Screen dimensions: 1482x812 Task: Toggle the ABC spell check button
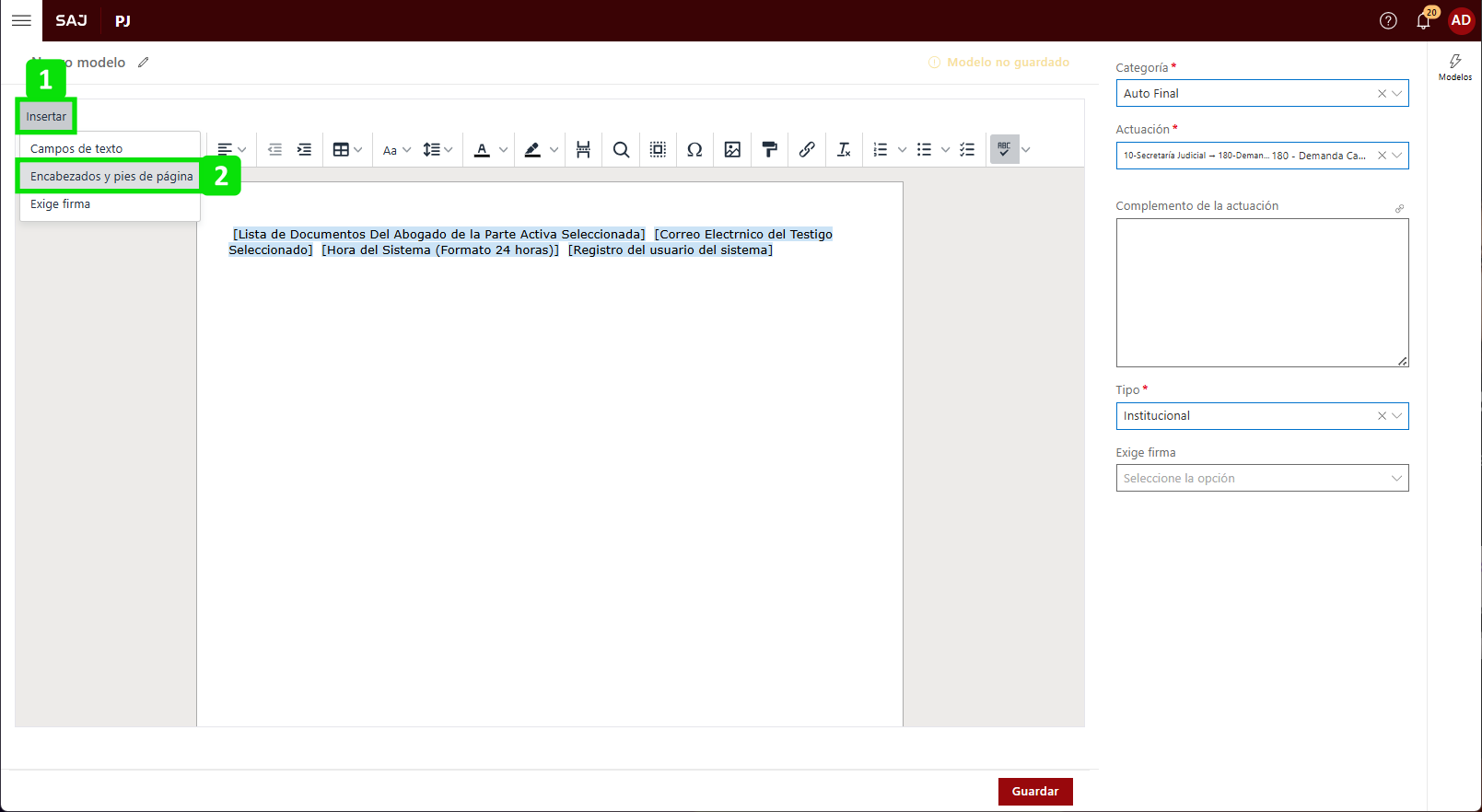point(1004,149)
